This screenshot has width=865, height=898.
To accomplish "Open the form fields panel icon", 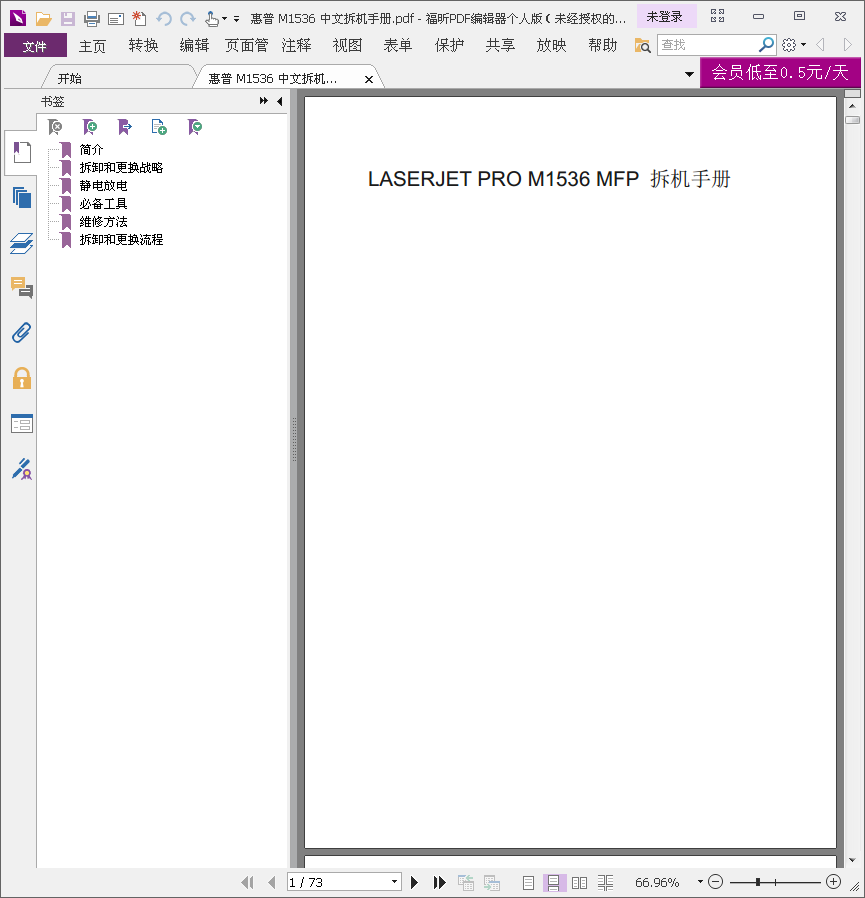I will pyautogui.click(x=22, y=424).
